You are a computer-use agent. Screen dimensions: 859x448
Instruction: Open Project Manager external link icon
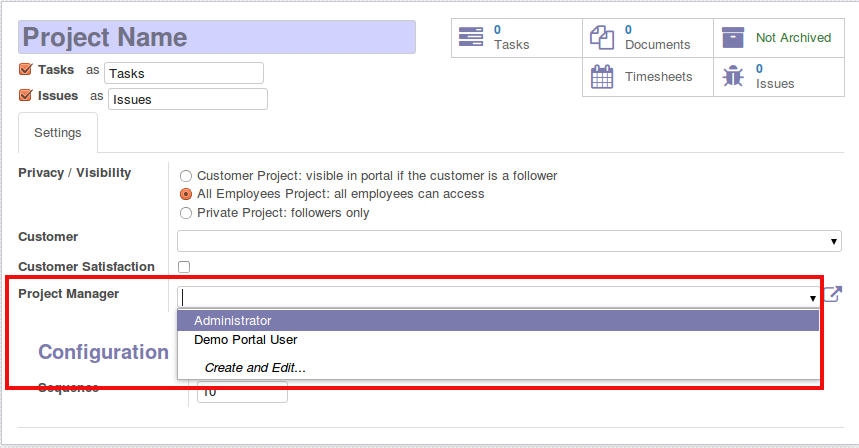(832, 295)
